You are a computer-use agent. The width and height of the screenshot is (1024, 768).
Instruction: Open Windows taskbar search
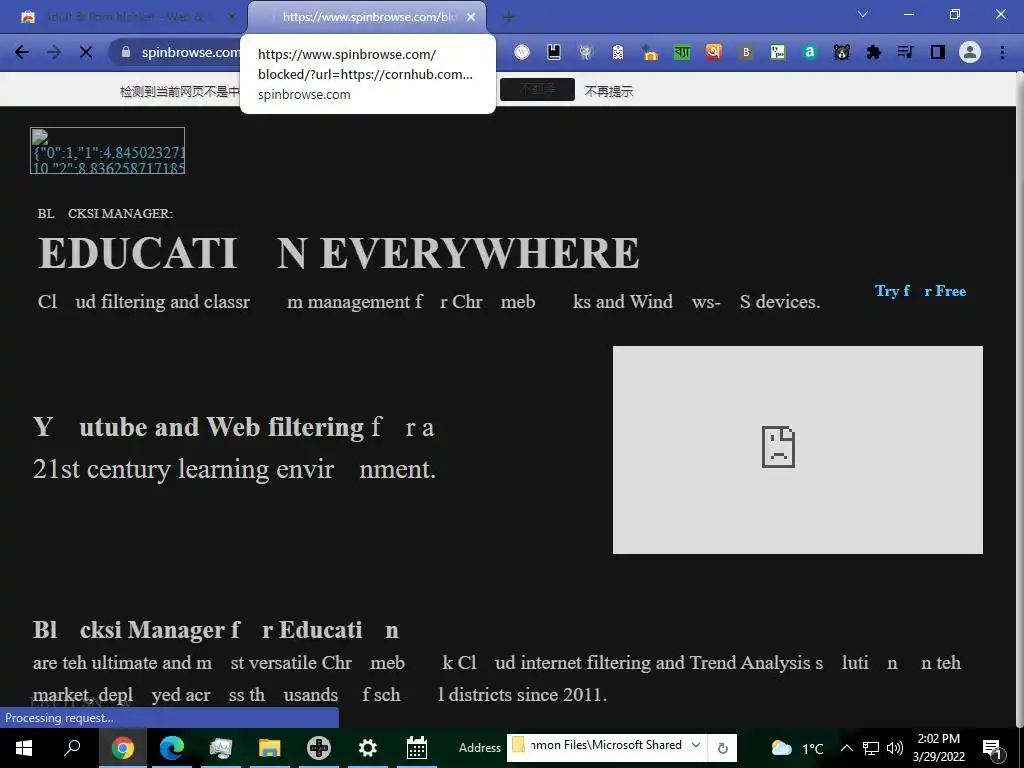[72, 748]
